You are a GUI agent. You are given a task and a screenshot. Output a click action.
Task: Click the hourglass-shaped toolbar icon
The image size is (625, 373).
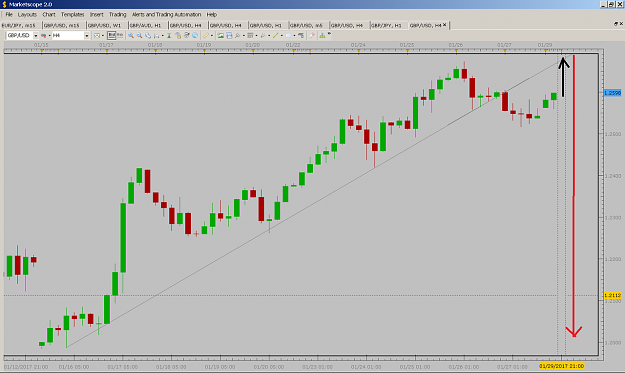(169, 35)
